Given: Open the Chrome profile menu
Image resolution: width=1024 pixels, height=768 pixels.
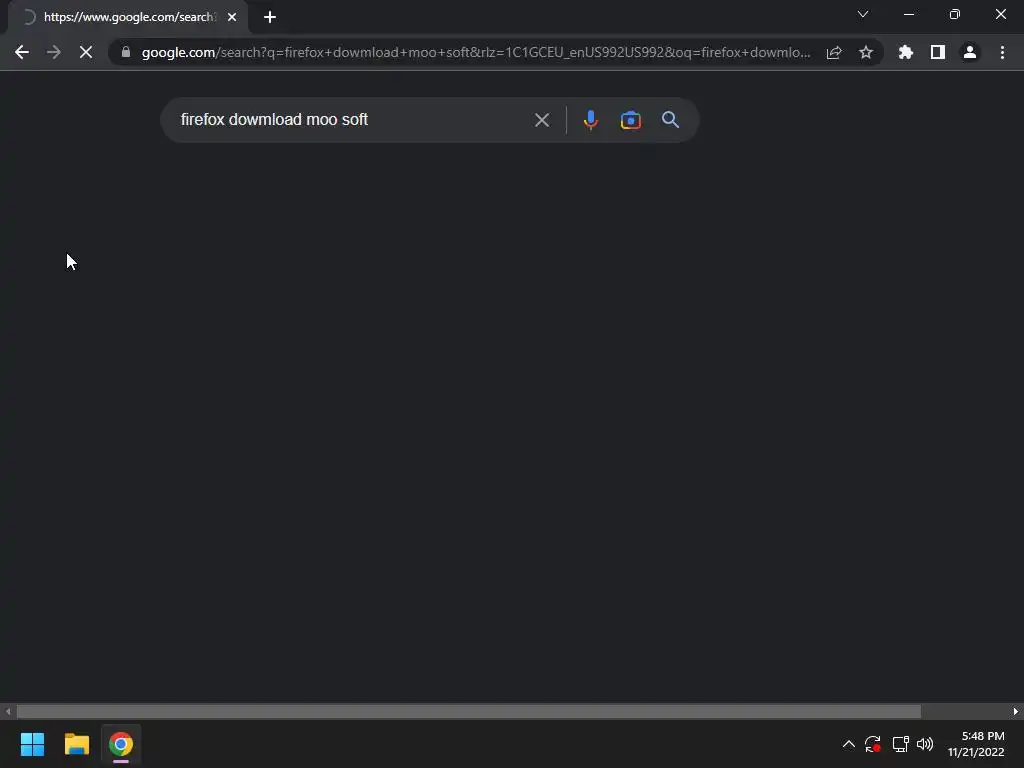Looking at the screenshot, I should pos(970,52).
